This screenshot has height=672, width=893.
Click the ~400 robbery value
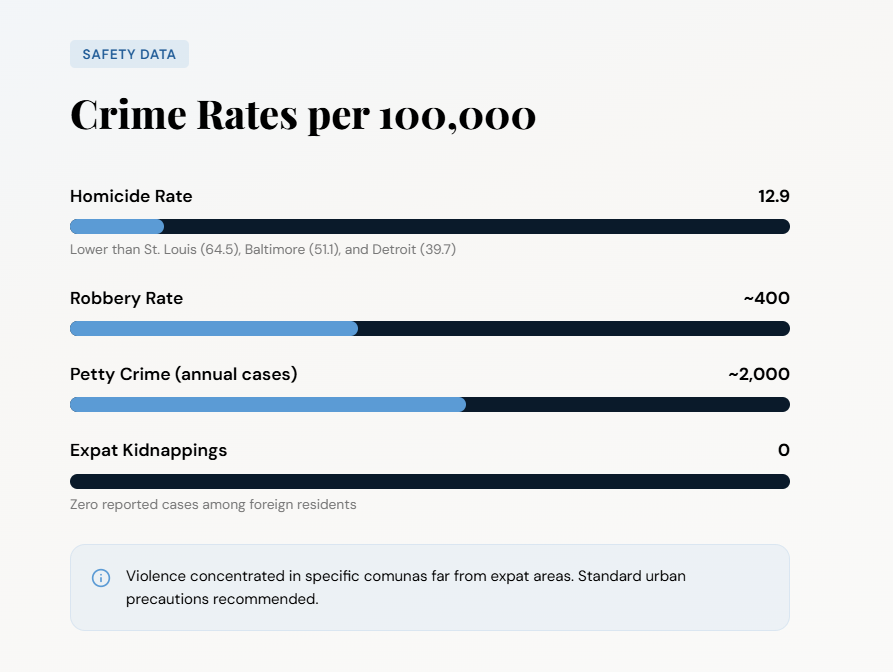(x=766, y=298)
